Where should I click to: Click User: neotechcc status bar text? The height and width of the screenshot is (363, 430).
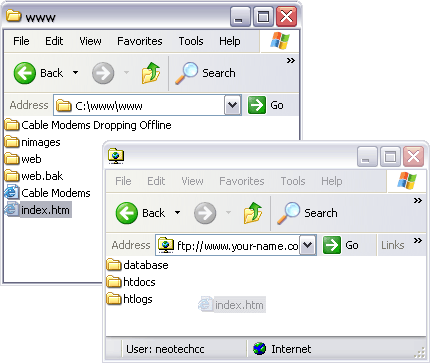165,349
